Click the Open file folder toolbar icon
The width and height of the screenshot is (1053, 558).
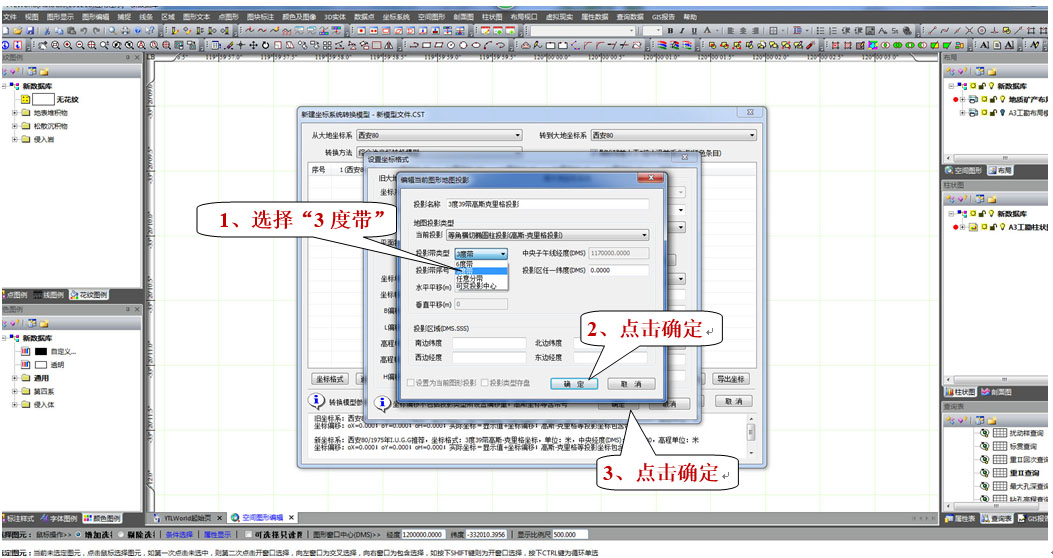(x=17, y=31)
